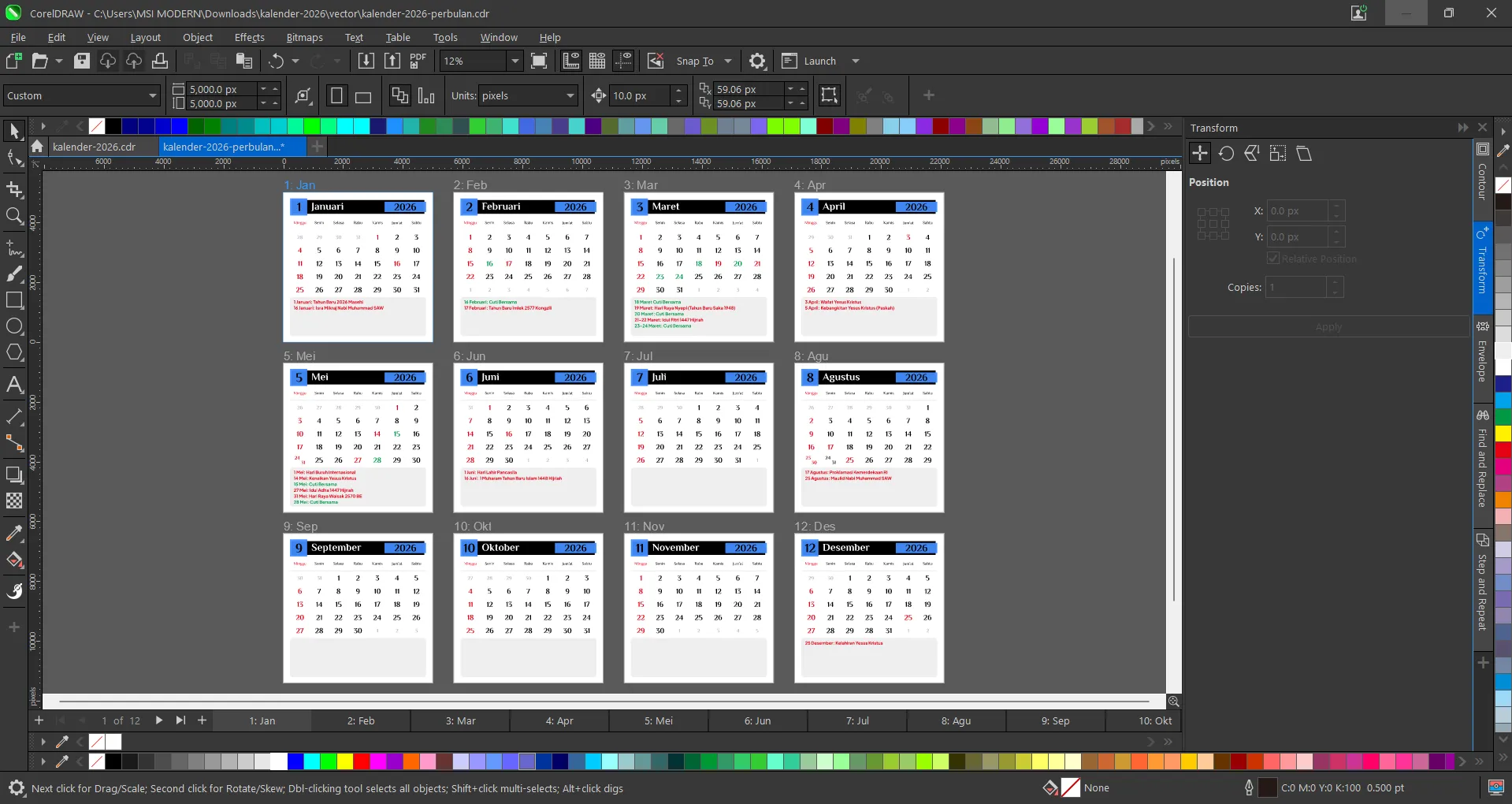Expand the Custom page size dropdown
This screenshot has width=1512, height=804.
pyautogui.click(x=152, y=96)
